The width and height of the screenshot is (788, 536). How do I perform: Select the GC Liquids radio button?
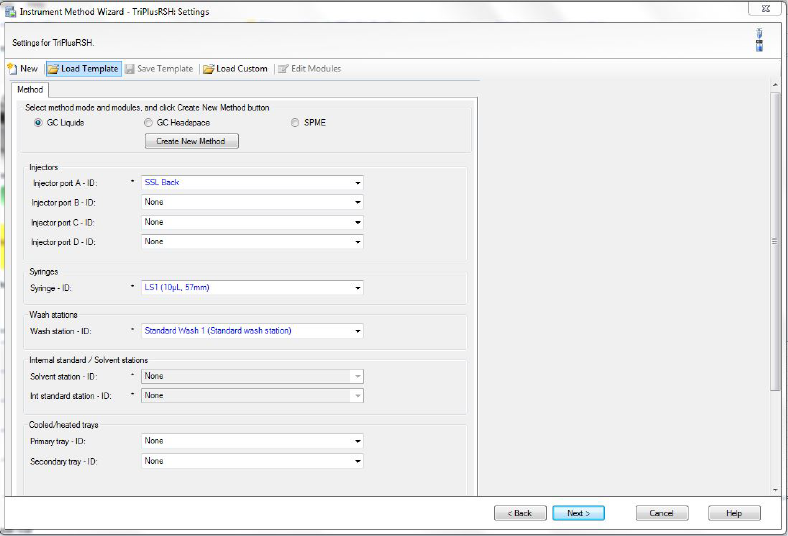38,123
